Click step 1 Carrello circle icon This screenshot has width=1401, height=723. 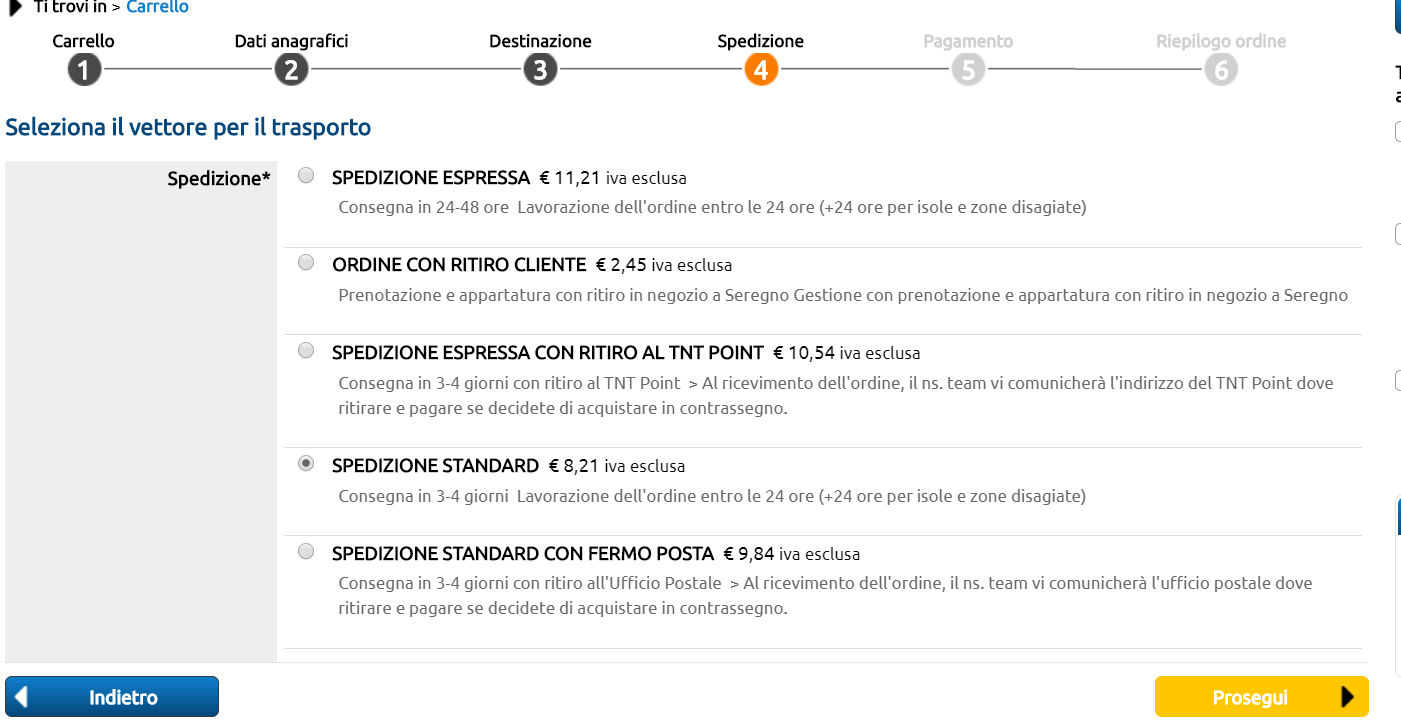85,70
